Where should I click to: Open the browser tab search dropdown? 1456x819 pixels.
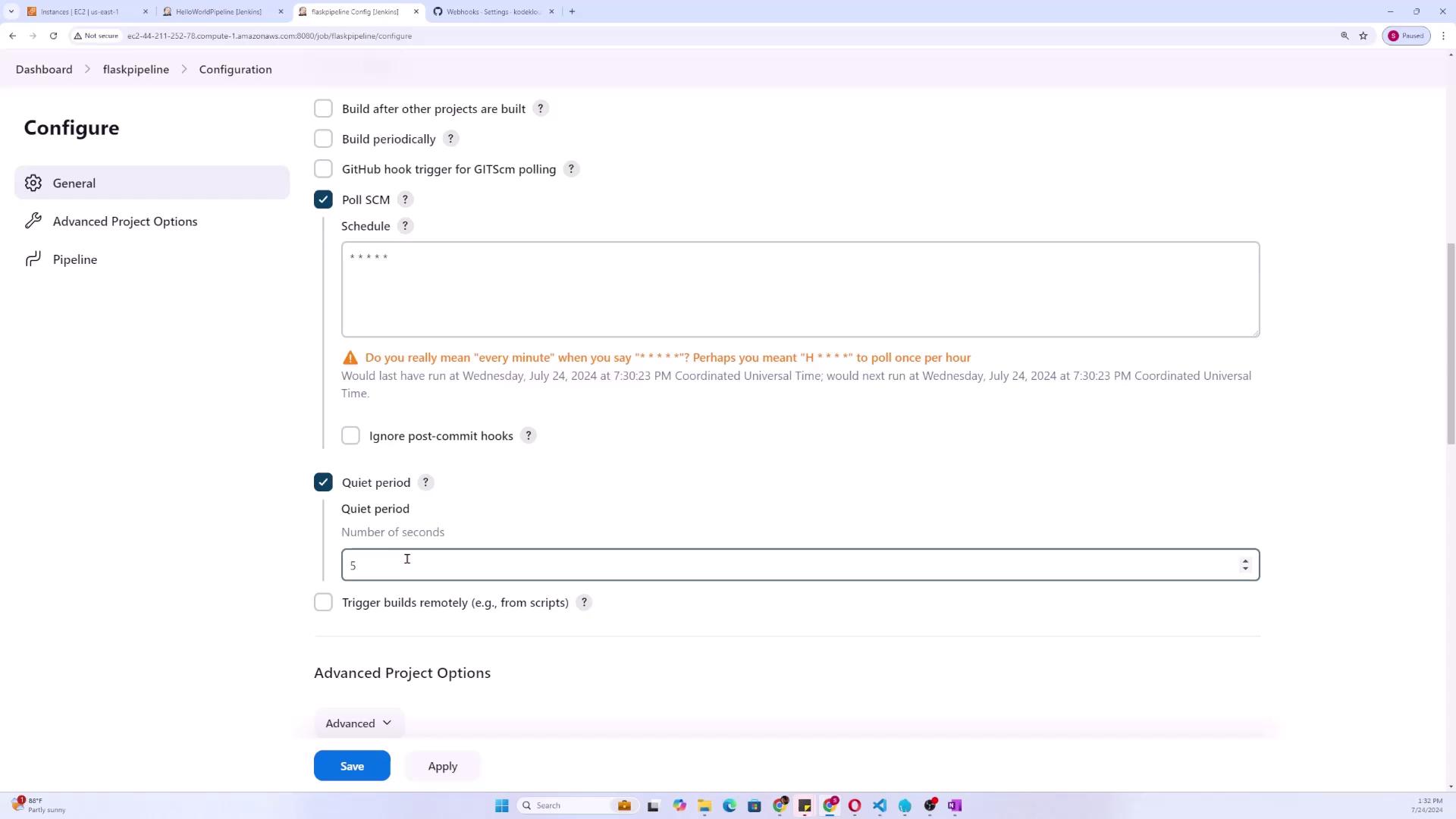point(11,11)
